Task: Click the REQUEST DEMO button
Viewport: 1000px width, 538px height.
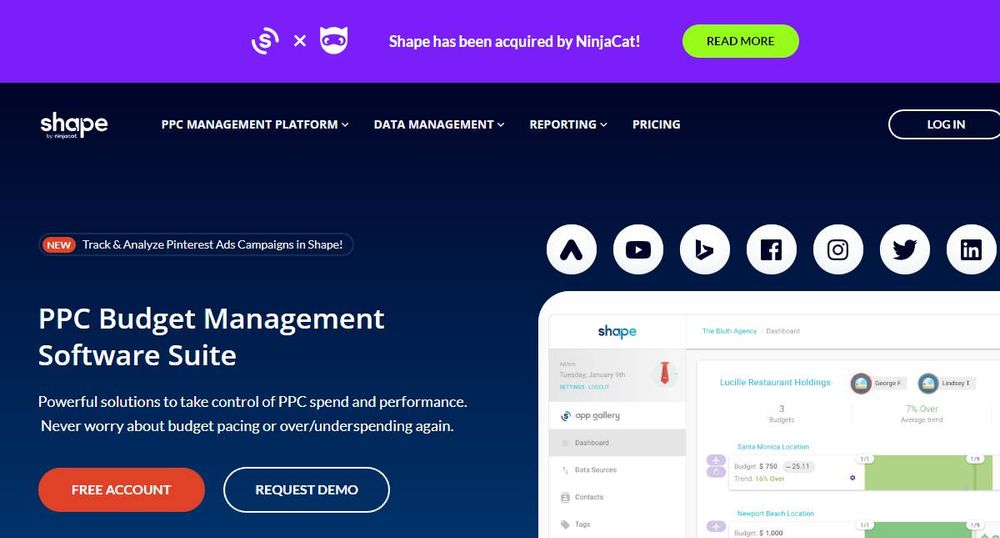Action: point(306,490)
